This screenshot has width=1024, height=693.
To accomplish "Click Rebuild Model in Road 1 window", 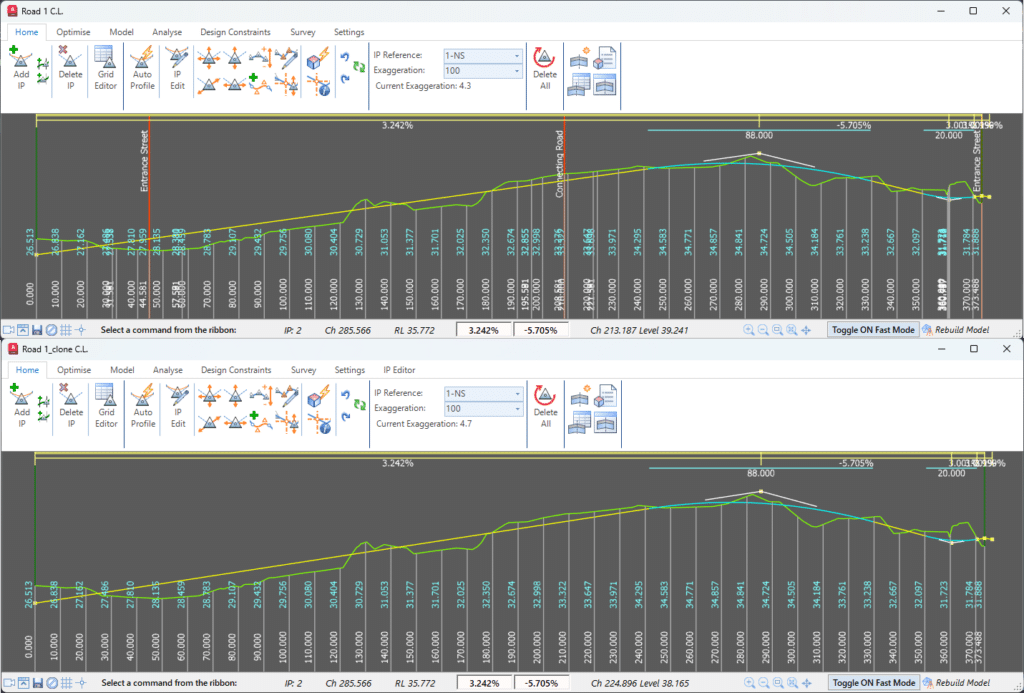I will click(955, 330).
